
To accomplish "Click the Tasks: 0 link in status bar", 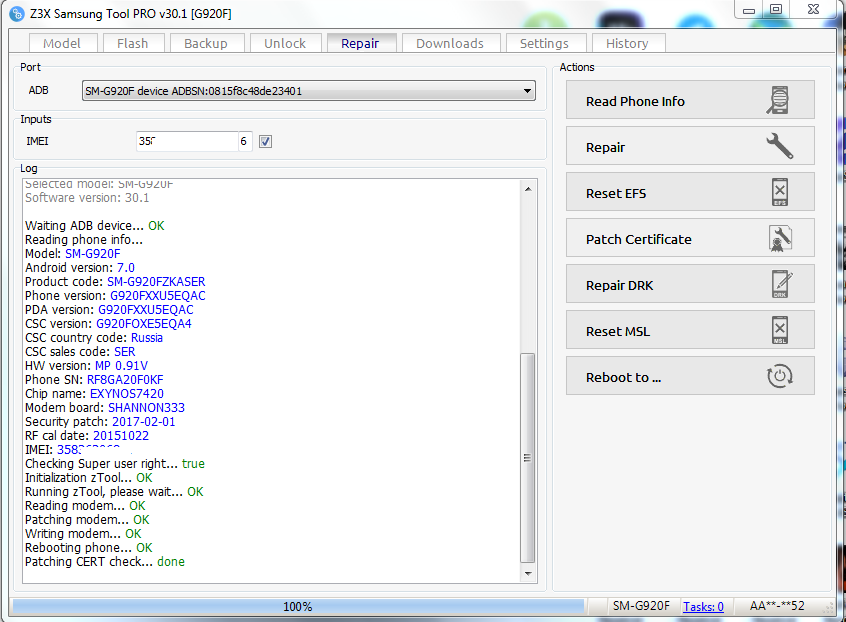I will click(703, 607).
